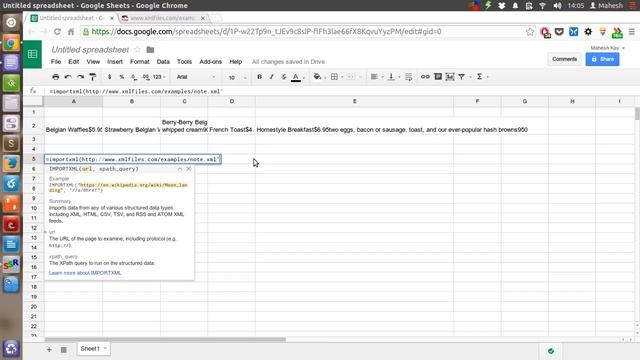Toggle text wrapping
The width and height of the screenshot is (640, 360).
pos(409,77)
